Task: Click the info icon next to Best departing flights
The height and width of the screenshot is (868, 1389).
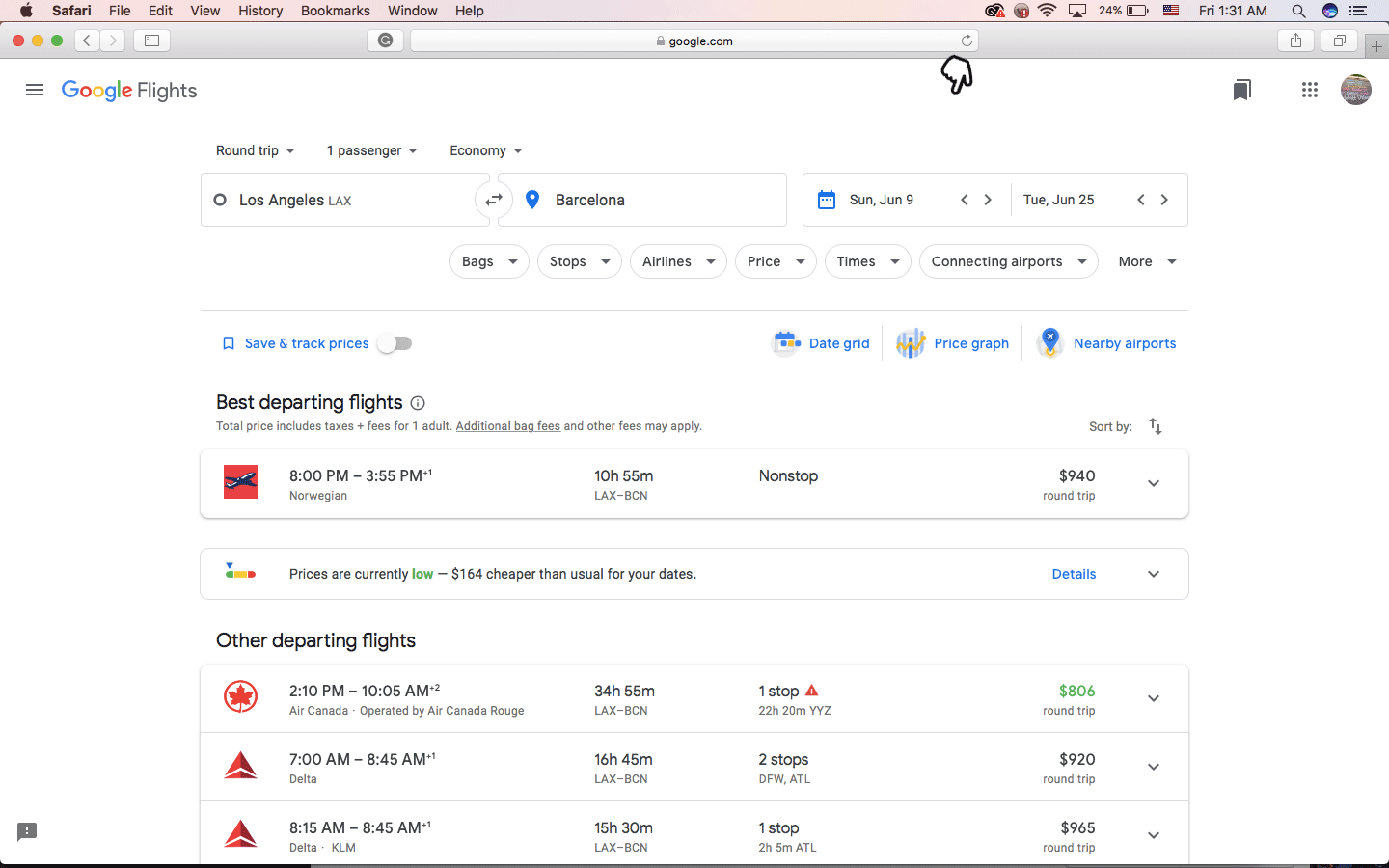Action: (418, 403)
